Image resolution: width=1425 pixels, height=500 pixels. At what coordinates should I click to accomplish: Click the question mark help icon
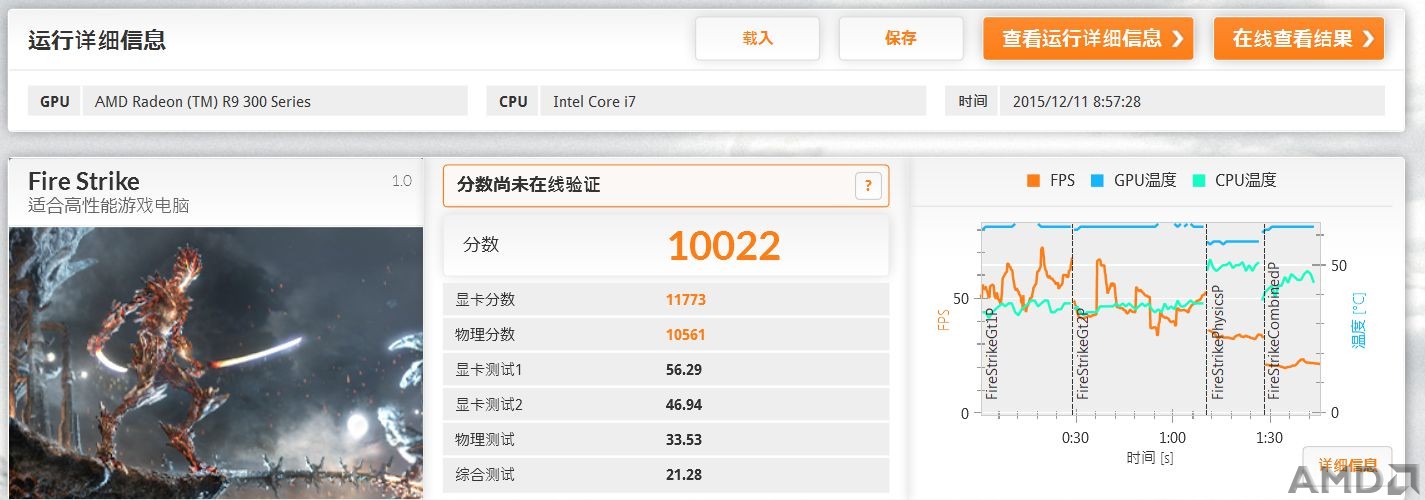tap(868, 185)
